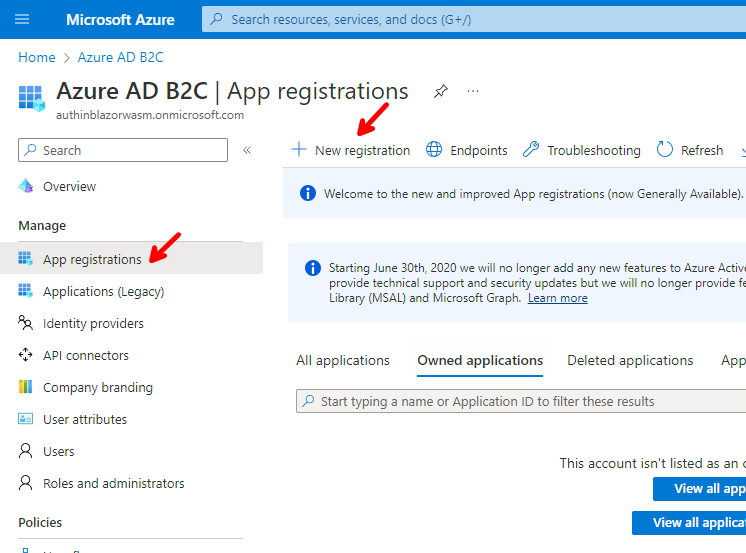Click the application filter text box
Viewport: 746px width, 553px height.
pyautogui.click(x=521, y=402)
